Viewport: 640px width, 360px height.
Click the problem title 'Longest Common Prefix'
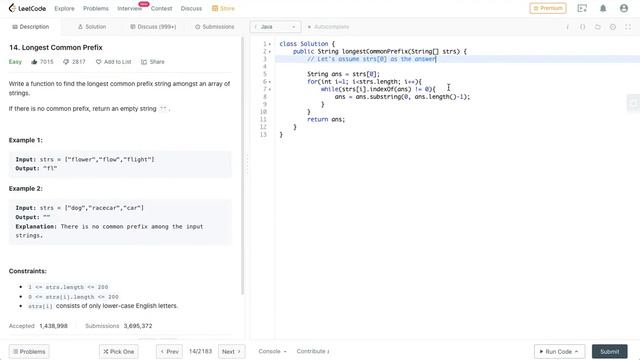coord(62,47)
